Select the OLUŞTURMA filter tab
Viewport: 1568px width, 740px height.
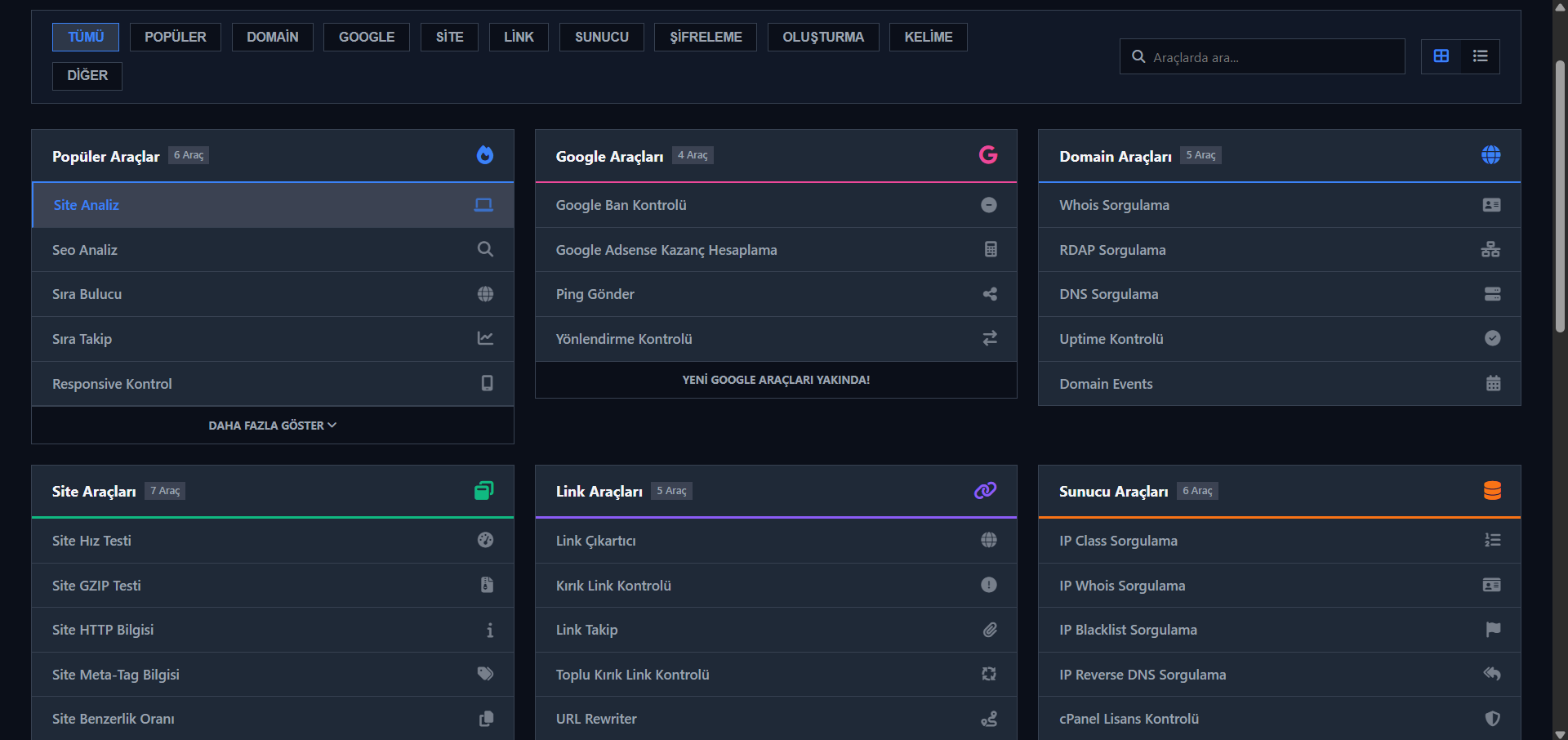(x=823, y=37)
